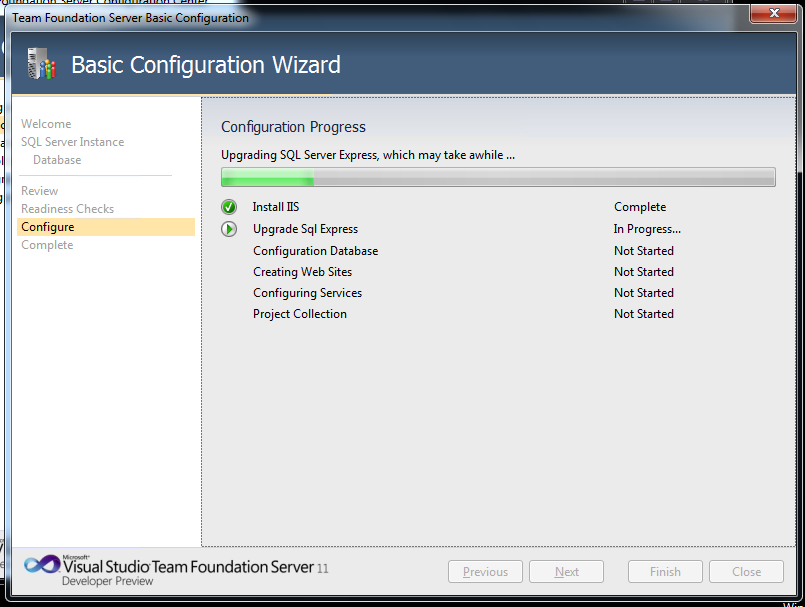Go to the Complete step in the sidebar
This screenshot has width=805, height=607.
(x=47, y=245)
